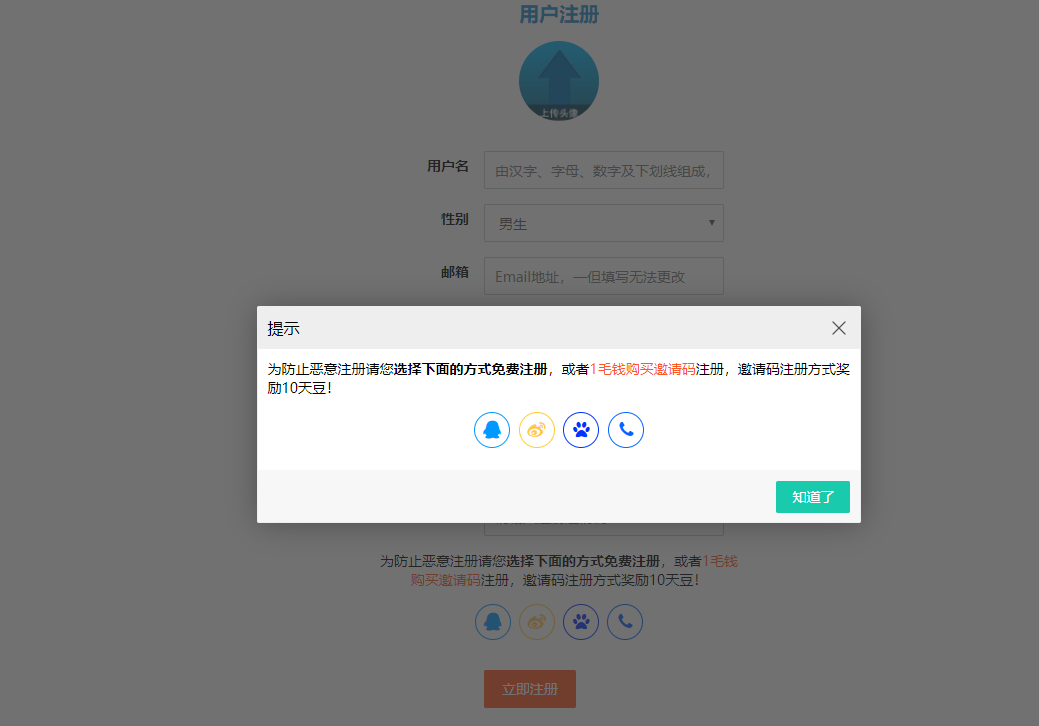1039x726 pixels.
Task: Click the QQ penguin icon in the dialog
Action: pyautogui.click(x=492, y=430)
